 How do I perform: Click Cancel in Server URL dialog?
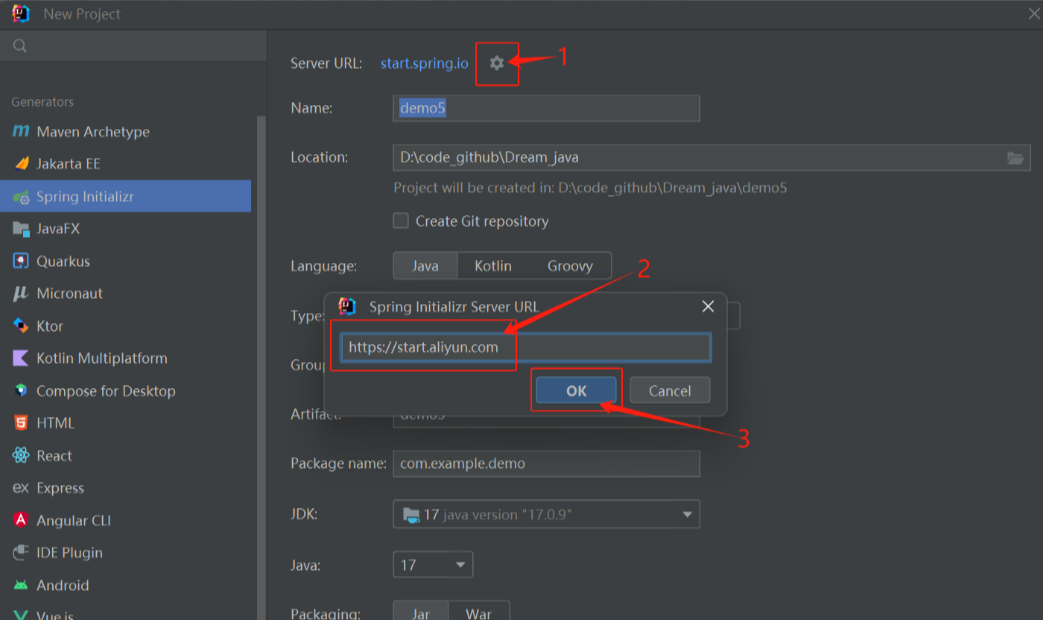click(x=670, y=390)
